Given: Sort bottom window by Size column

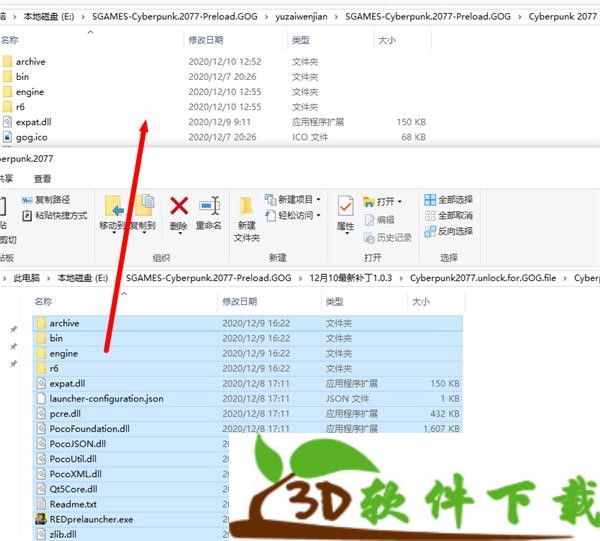Looking at the screenshot, I should (x=421, y=301).
